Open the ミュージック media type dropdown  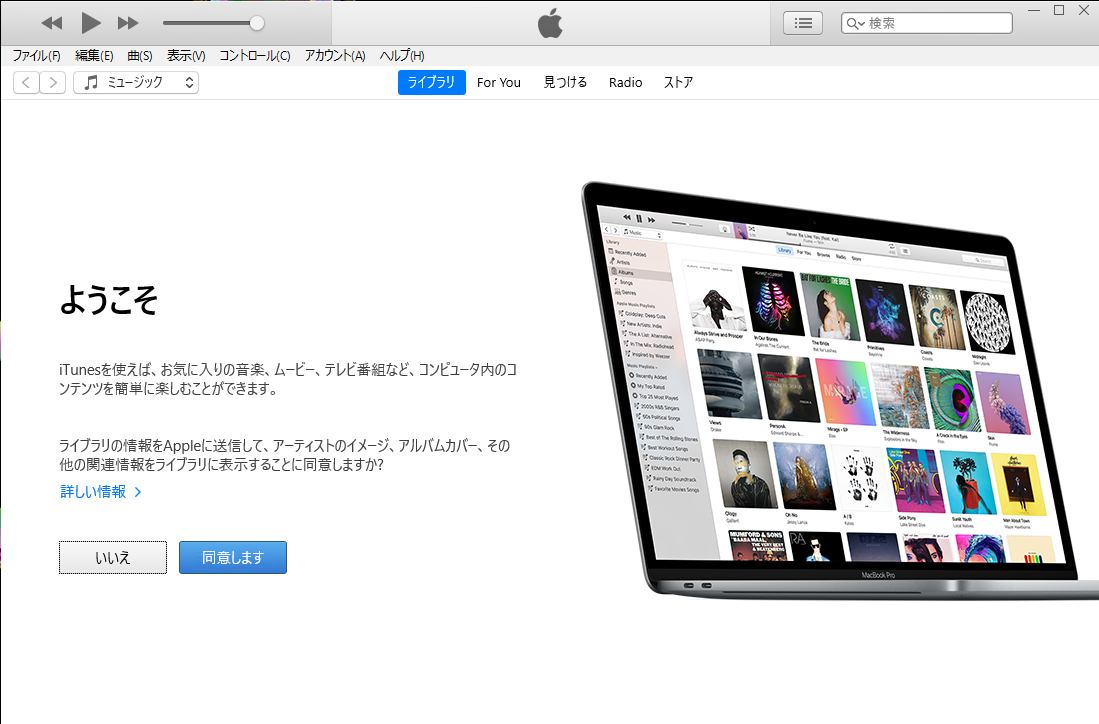pyautogui.click(x=136, y=83)
